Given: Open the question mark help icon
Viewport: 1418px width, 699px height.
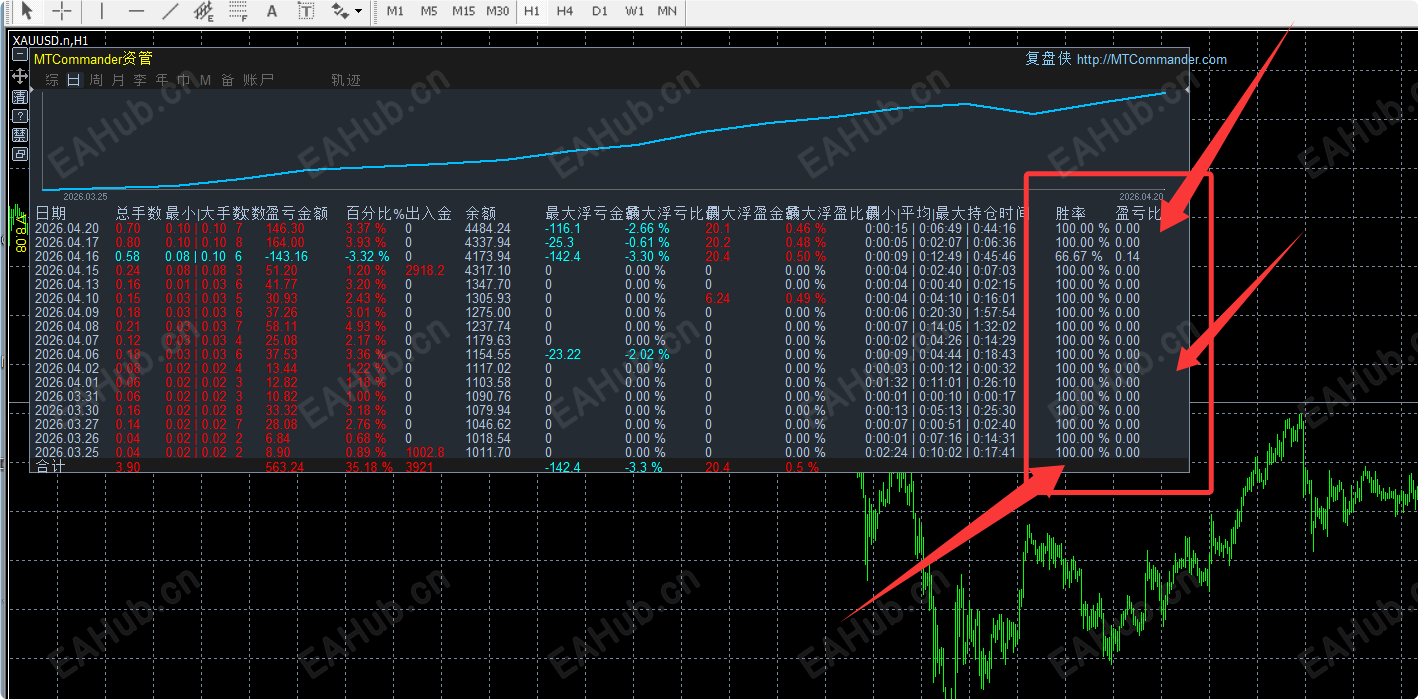Looking at the screenshot, I should point(20,116).
